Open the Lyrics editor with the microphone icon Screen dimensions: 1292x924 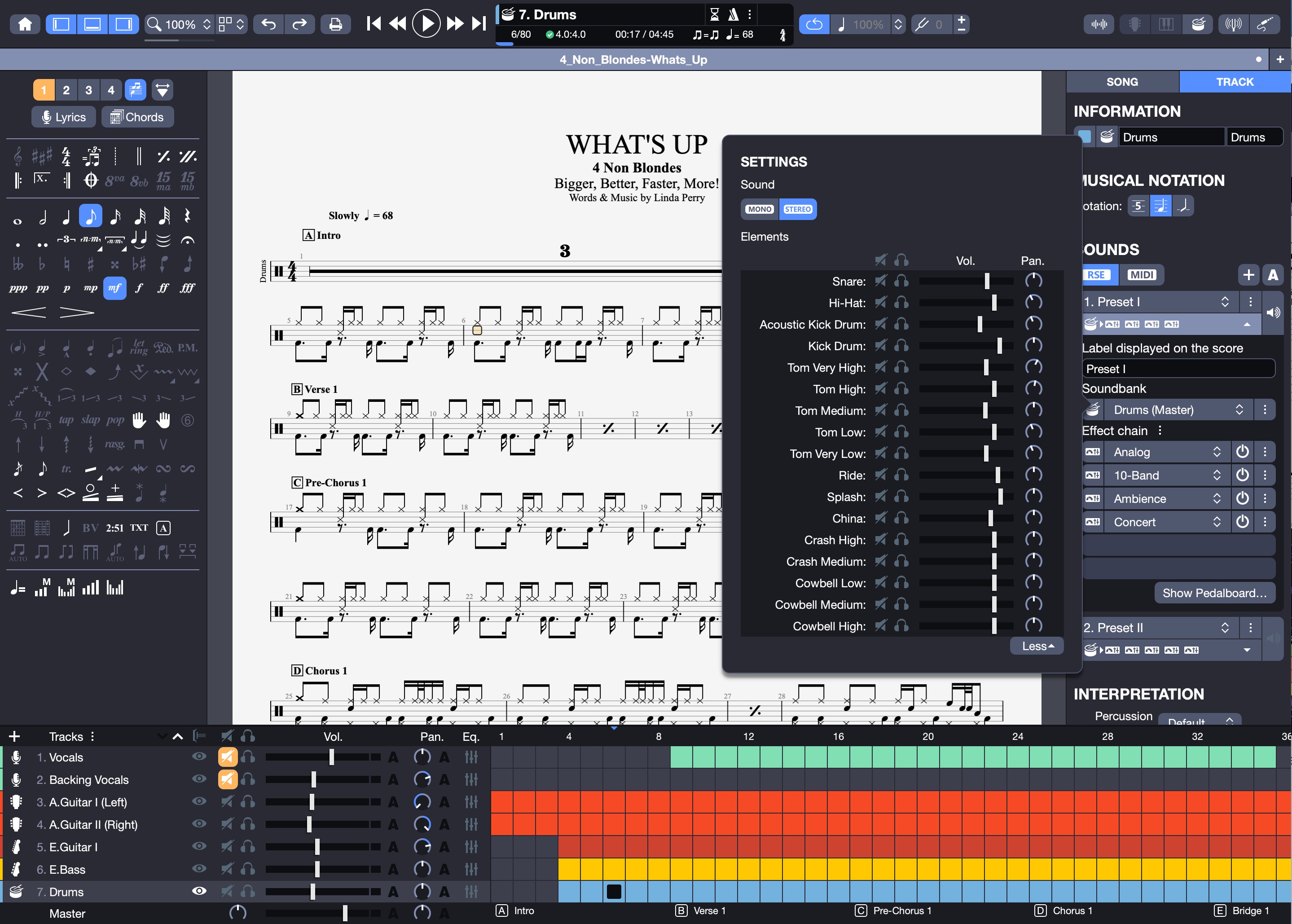click(x=63, y=117)
